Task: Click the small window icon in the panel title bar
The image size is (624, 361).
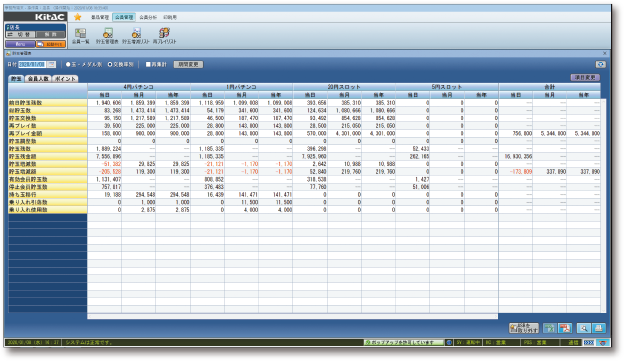Action: point(8,53)
